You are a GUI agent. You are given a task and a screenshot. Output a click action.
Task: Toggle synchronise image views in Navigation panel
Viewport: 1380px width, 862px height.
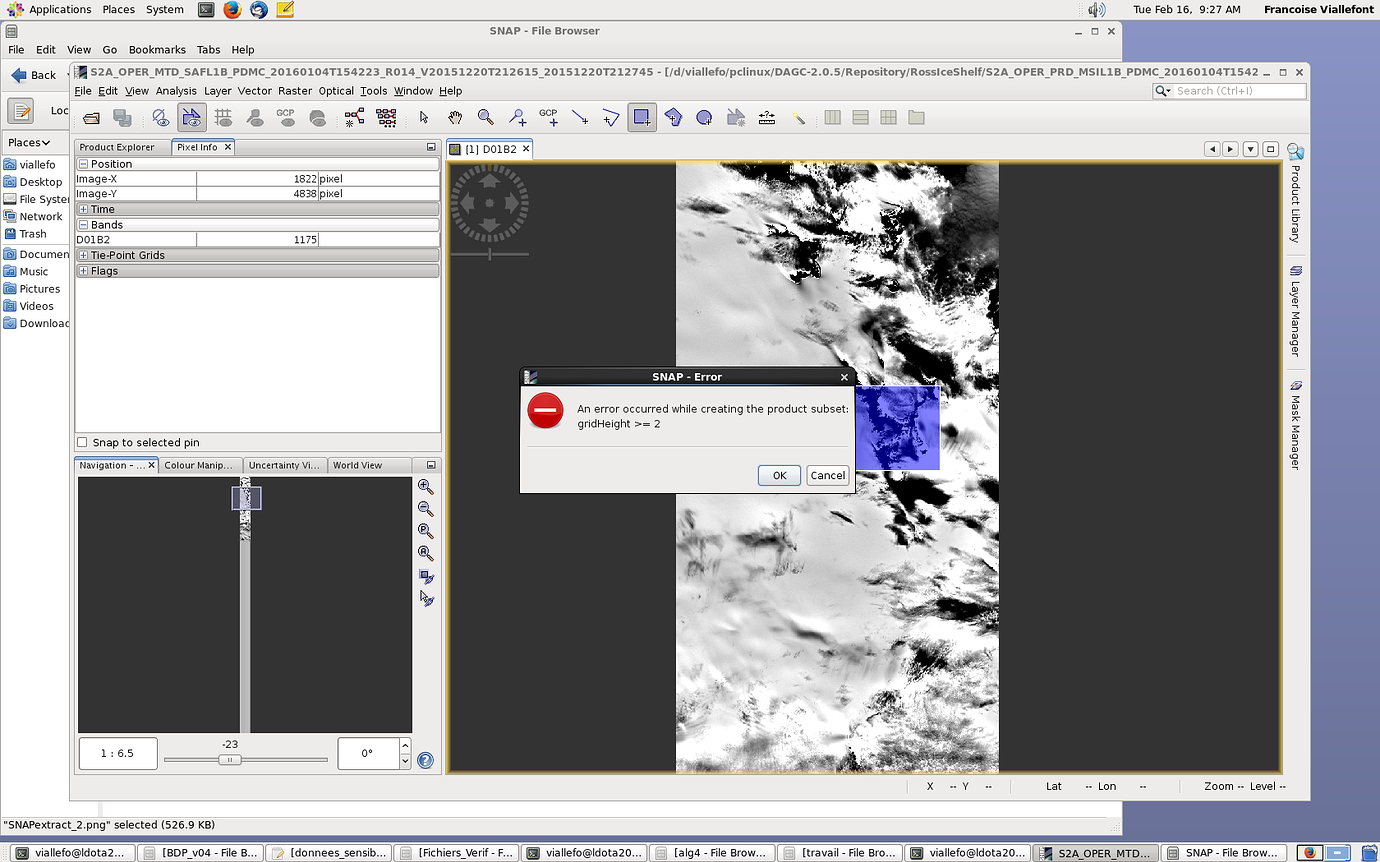[425, 577]
